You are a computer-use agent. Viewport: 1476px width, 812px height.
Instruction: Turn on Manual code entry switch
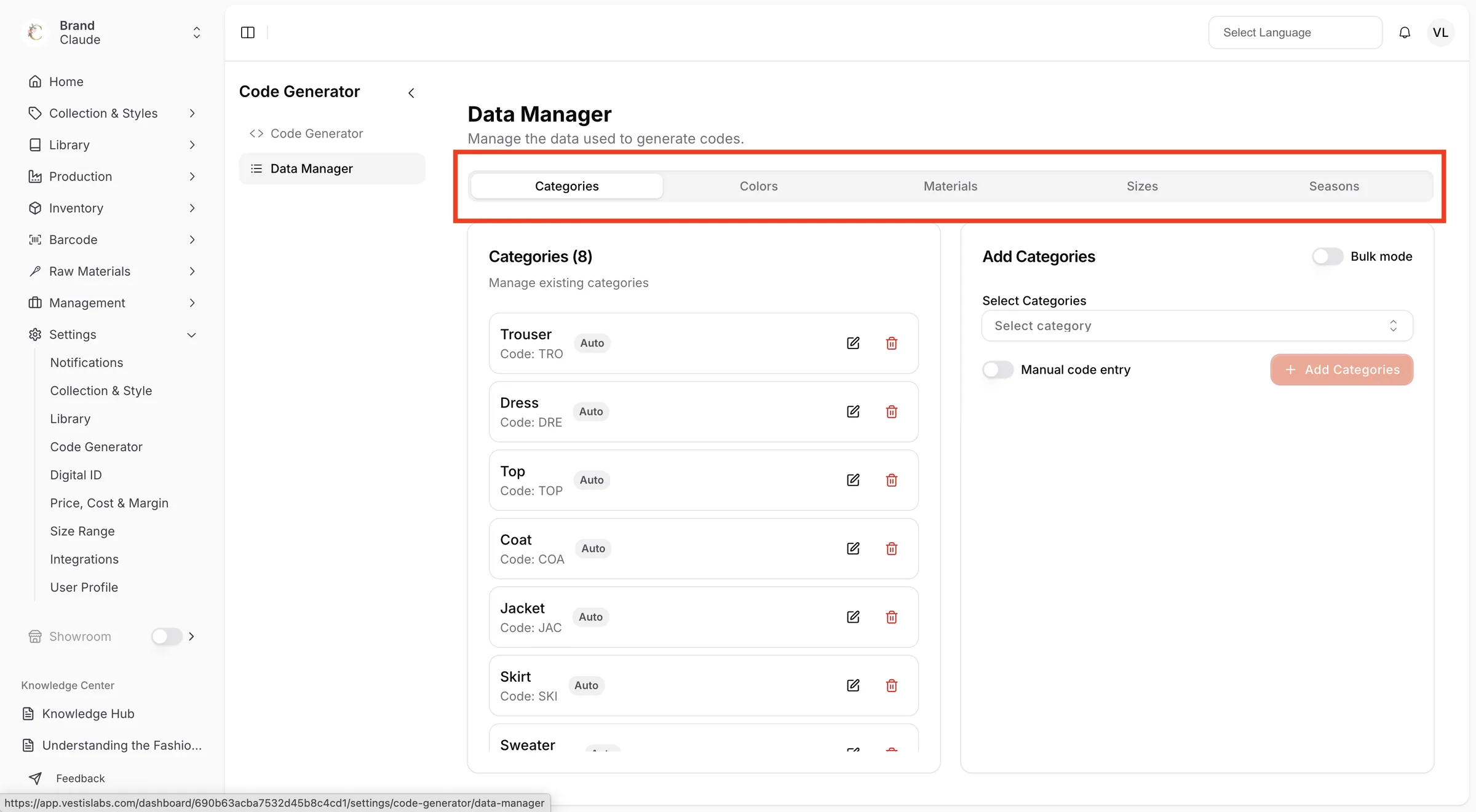pyautogui.click(x=998, y=369)
